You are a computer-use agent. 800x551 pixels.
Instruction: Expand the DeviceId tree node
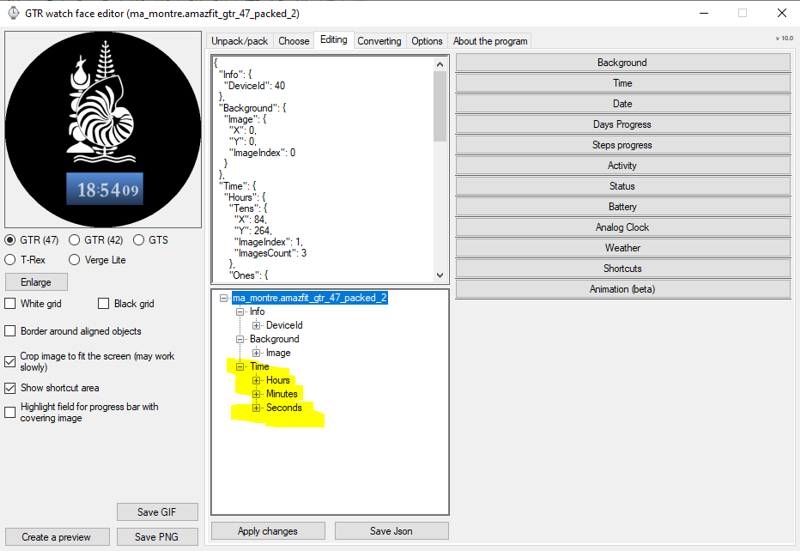point(256,325)
